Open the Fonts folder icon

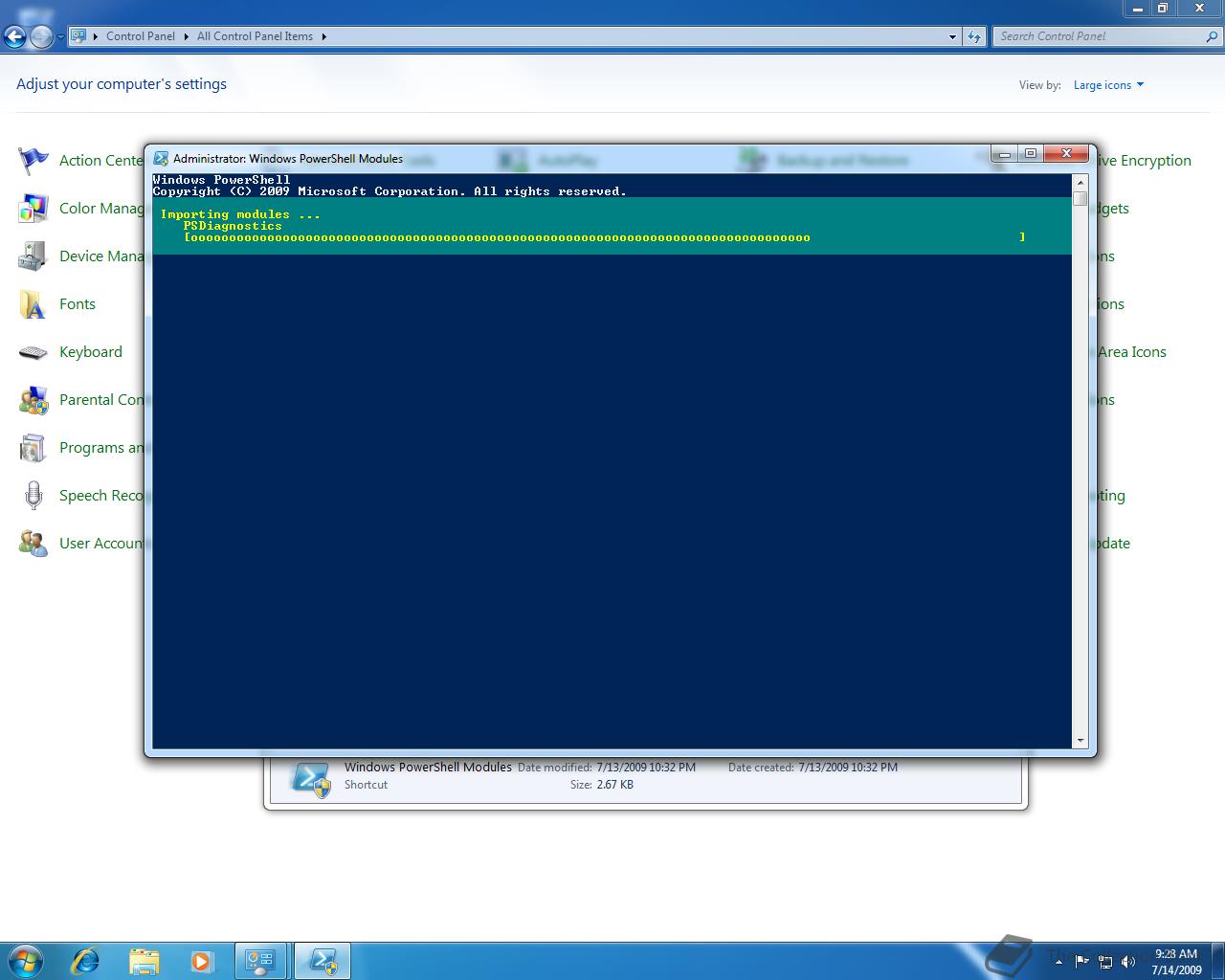33,304
